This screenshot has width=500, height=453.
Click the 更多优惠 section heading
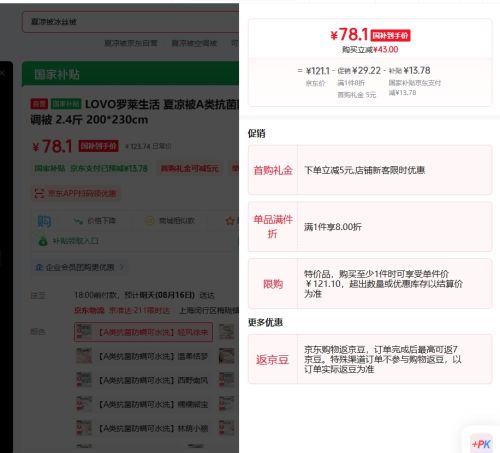coord(265,322)
